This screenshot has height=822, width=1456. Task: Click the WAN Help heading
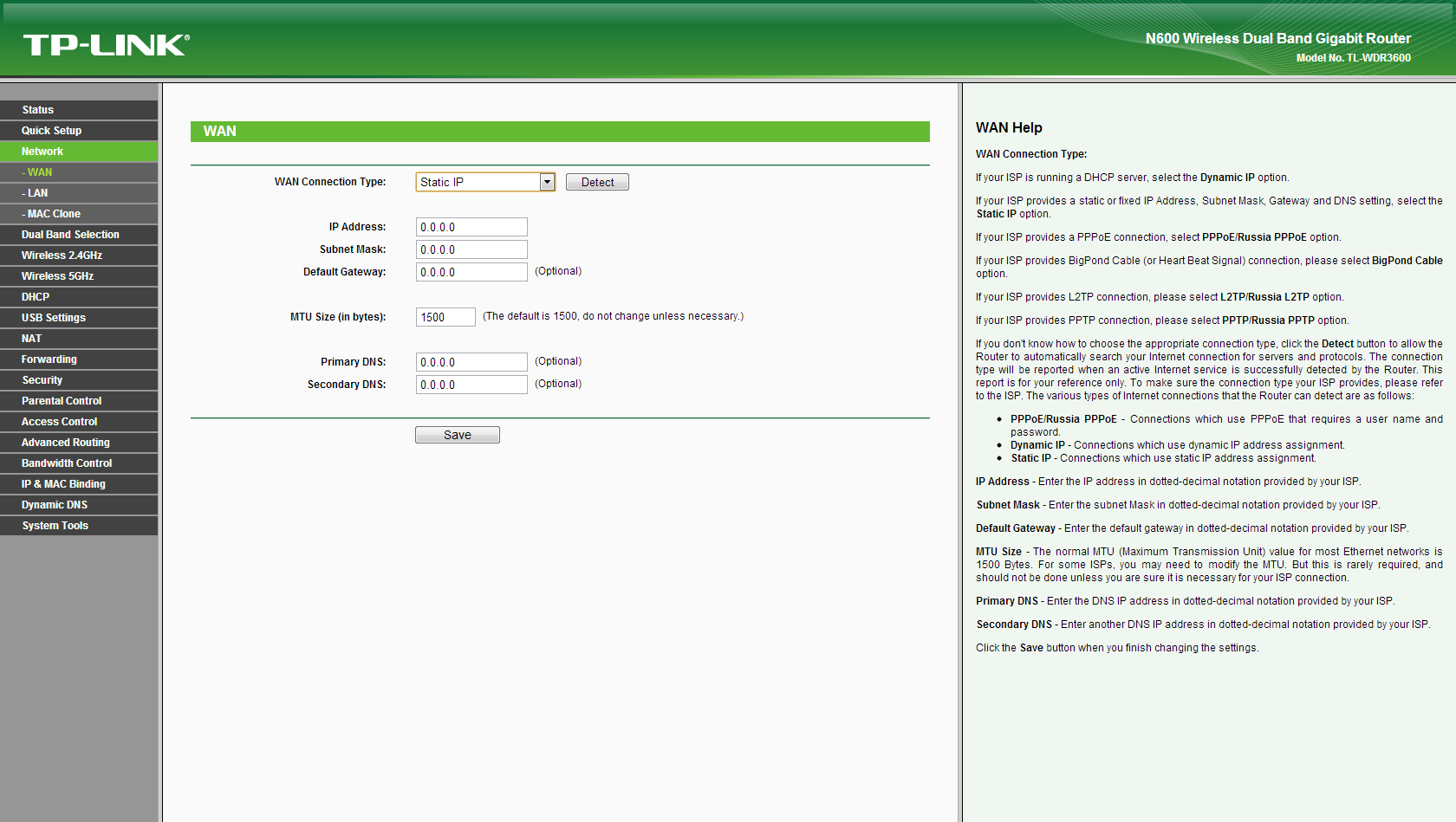(1009, 127)
